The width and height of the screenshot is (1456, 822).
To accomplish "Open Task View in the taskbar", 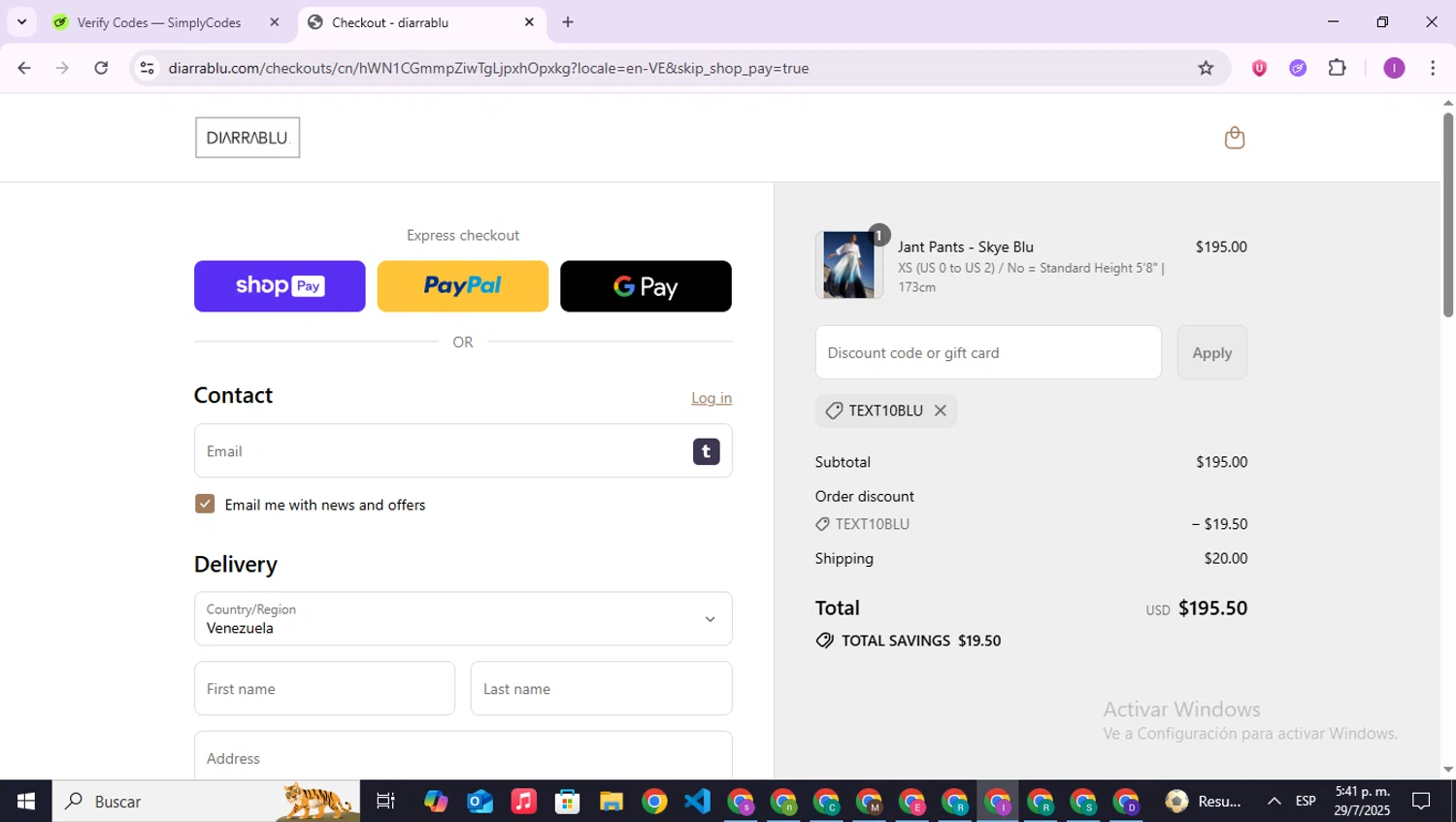I will (x=385, y=801).
